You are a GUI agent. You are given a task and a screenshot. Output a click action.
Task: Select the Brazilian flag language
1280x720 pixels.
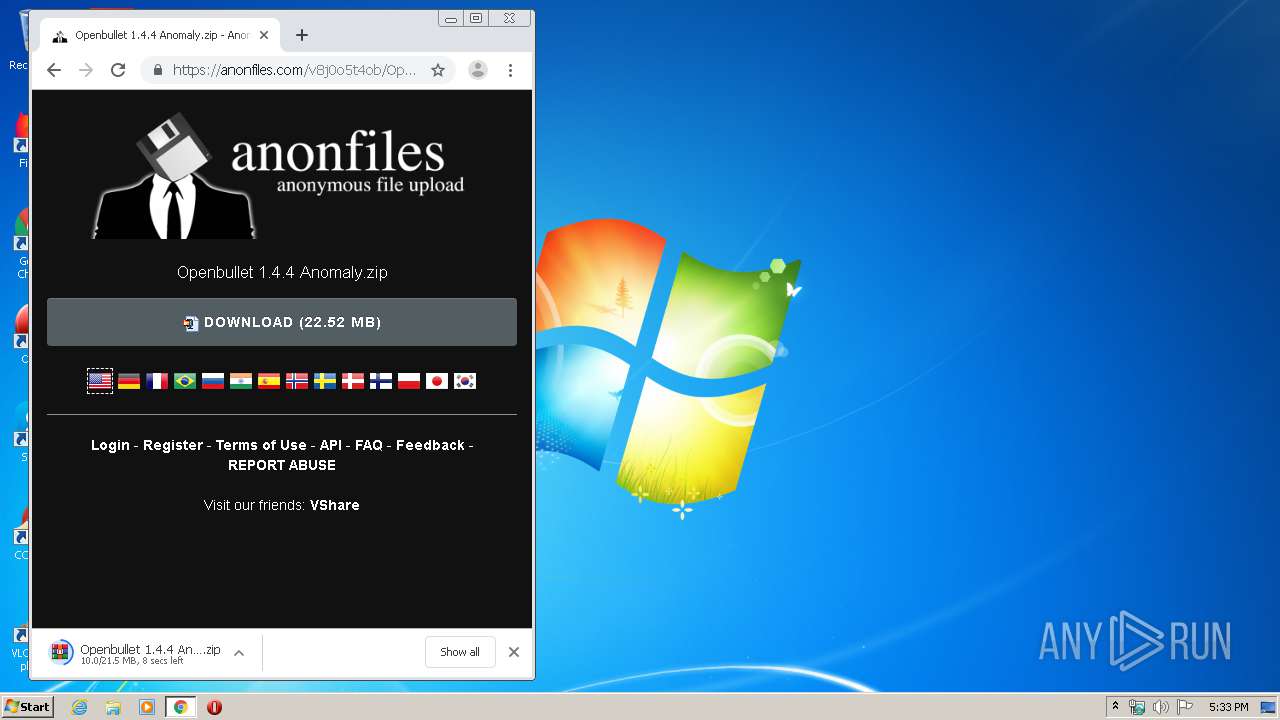click(185, 381)
